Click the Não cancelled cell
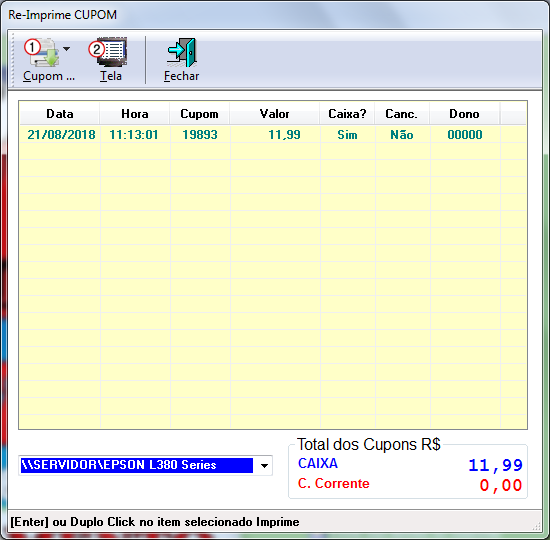The width and height of the screenshot is (550, 540). [x=402, y=135]
